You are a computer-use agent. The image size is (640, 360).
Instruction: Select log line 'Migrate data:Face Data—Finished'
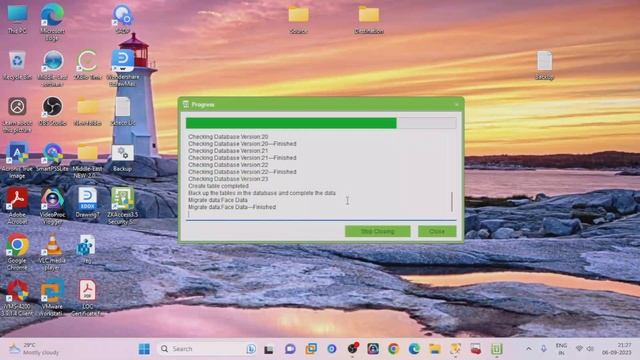click(x=232, y=207)
